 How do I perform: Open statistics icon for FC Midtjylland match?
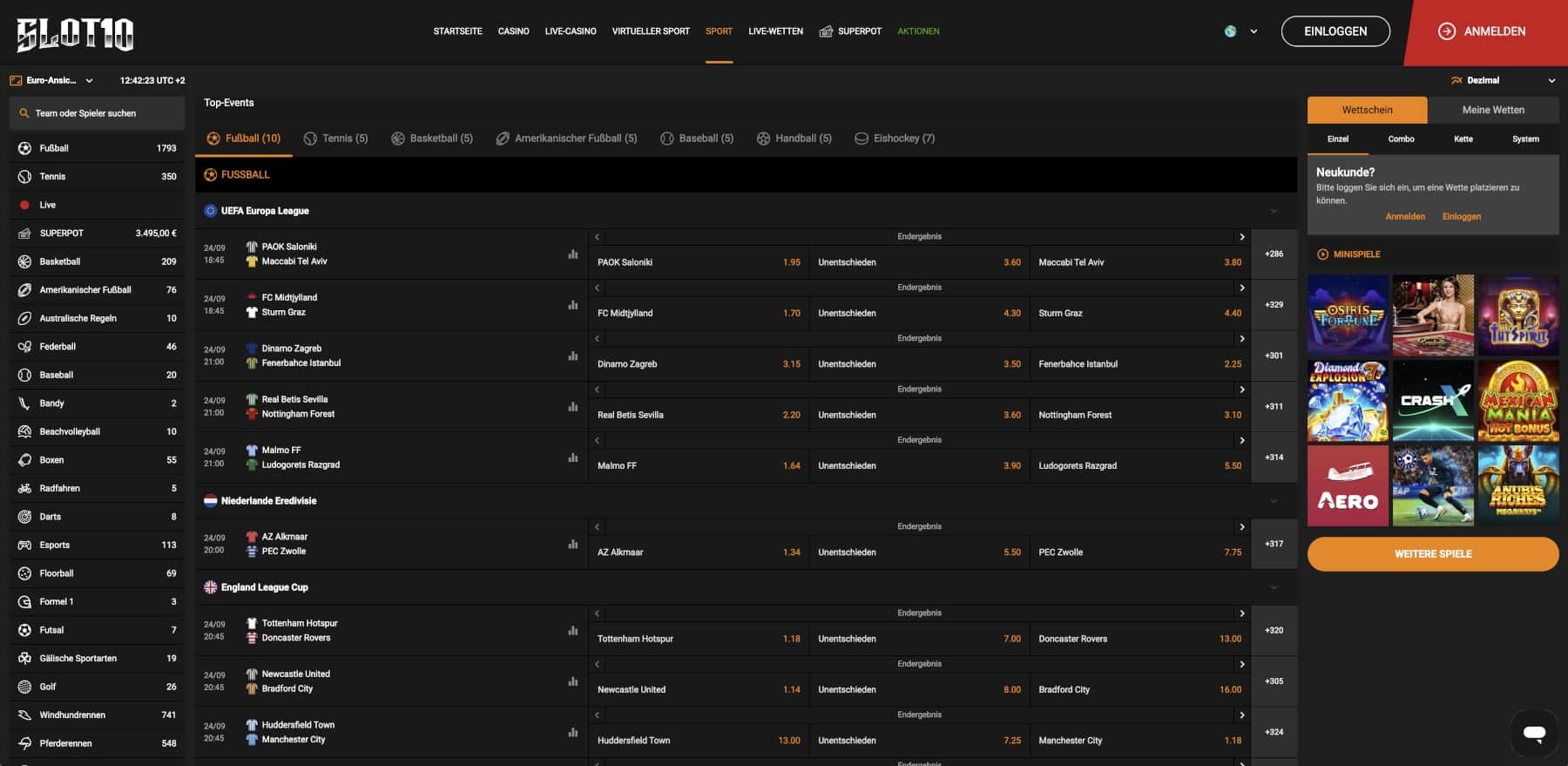tap(573, 305)
